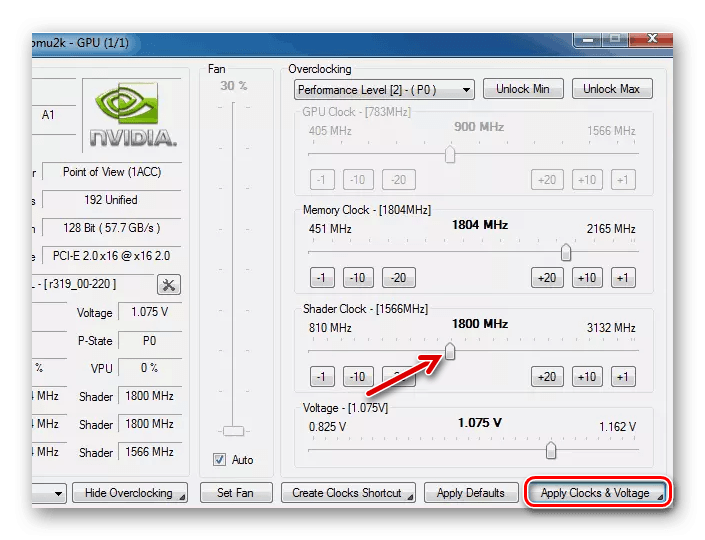Screen dimensions: 705x540
Task: Click the Shader Clock slider handle
Action: click(x=450, y=351)
